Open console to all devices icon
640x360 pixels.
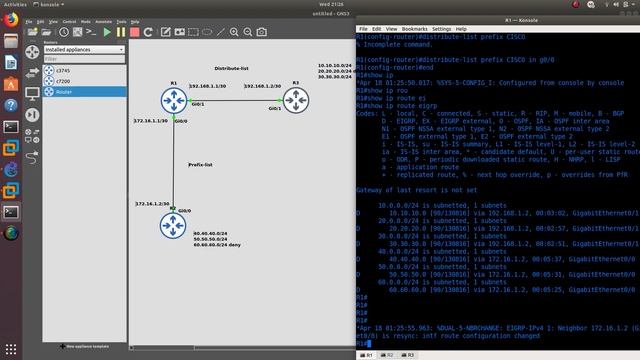click(91, 32)
